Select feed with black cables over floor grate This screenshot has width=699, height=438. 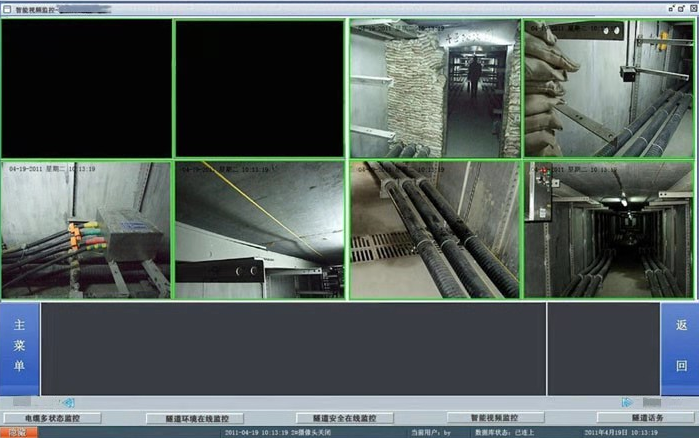[434, 230]
